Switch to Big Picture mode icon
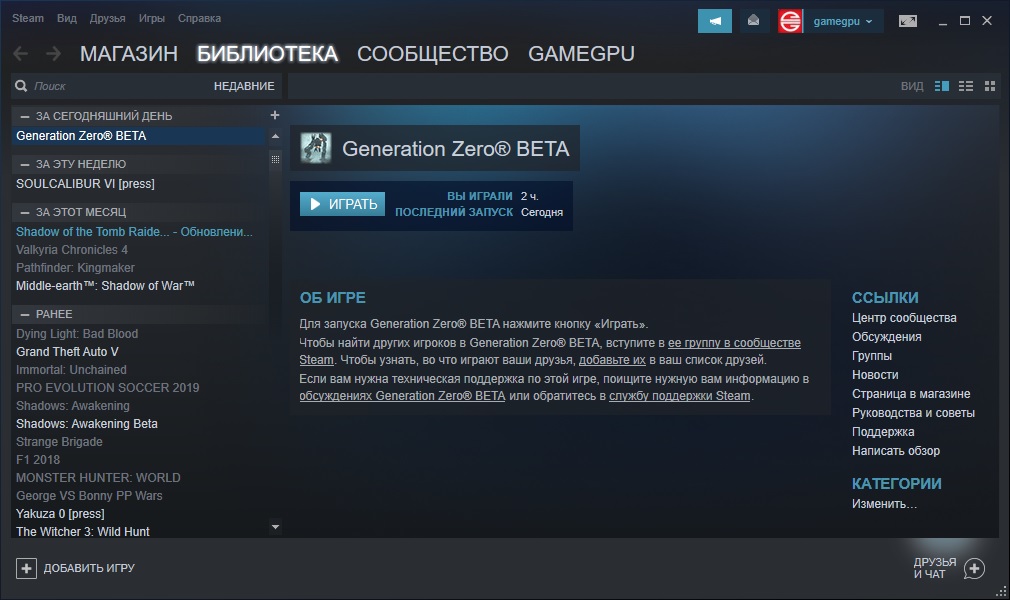Viewport: 1010px width, 600px height. [908, 21]
